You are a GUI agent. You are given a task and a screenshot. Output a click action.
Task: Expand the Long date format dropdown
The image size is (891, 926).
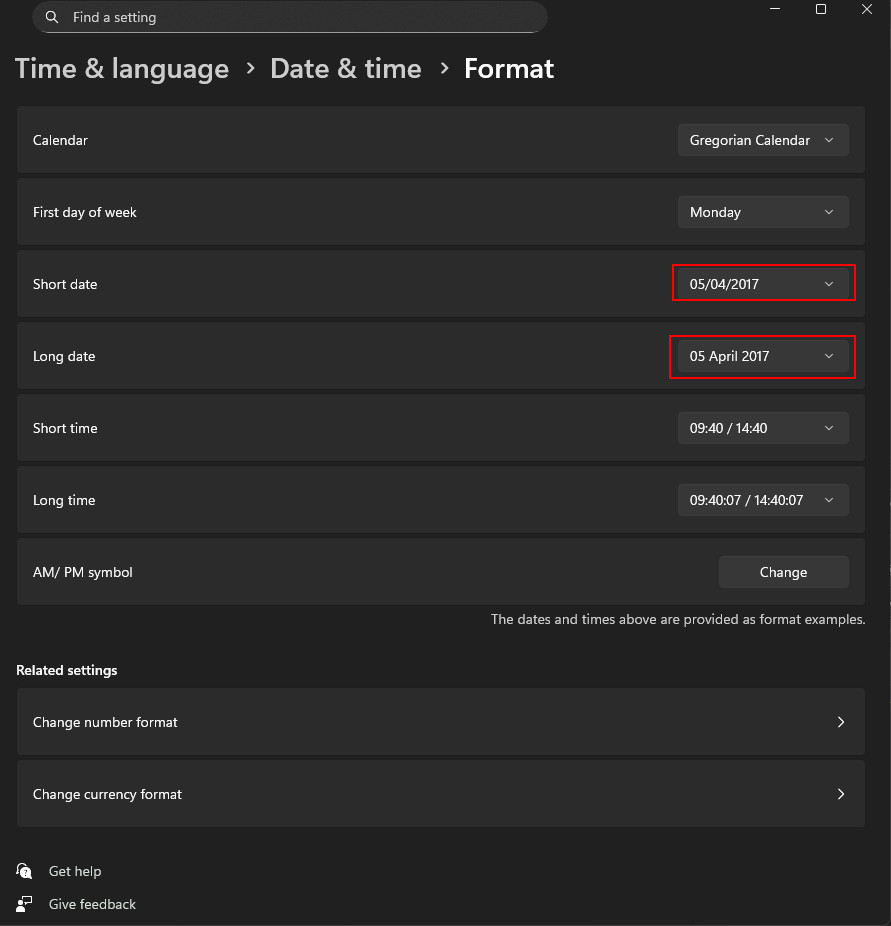pyautogui.click(x=763, y=356)
